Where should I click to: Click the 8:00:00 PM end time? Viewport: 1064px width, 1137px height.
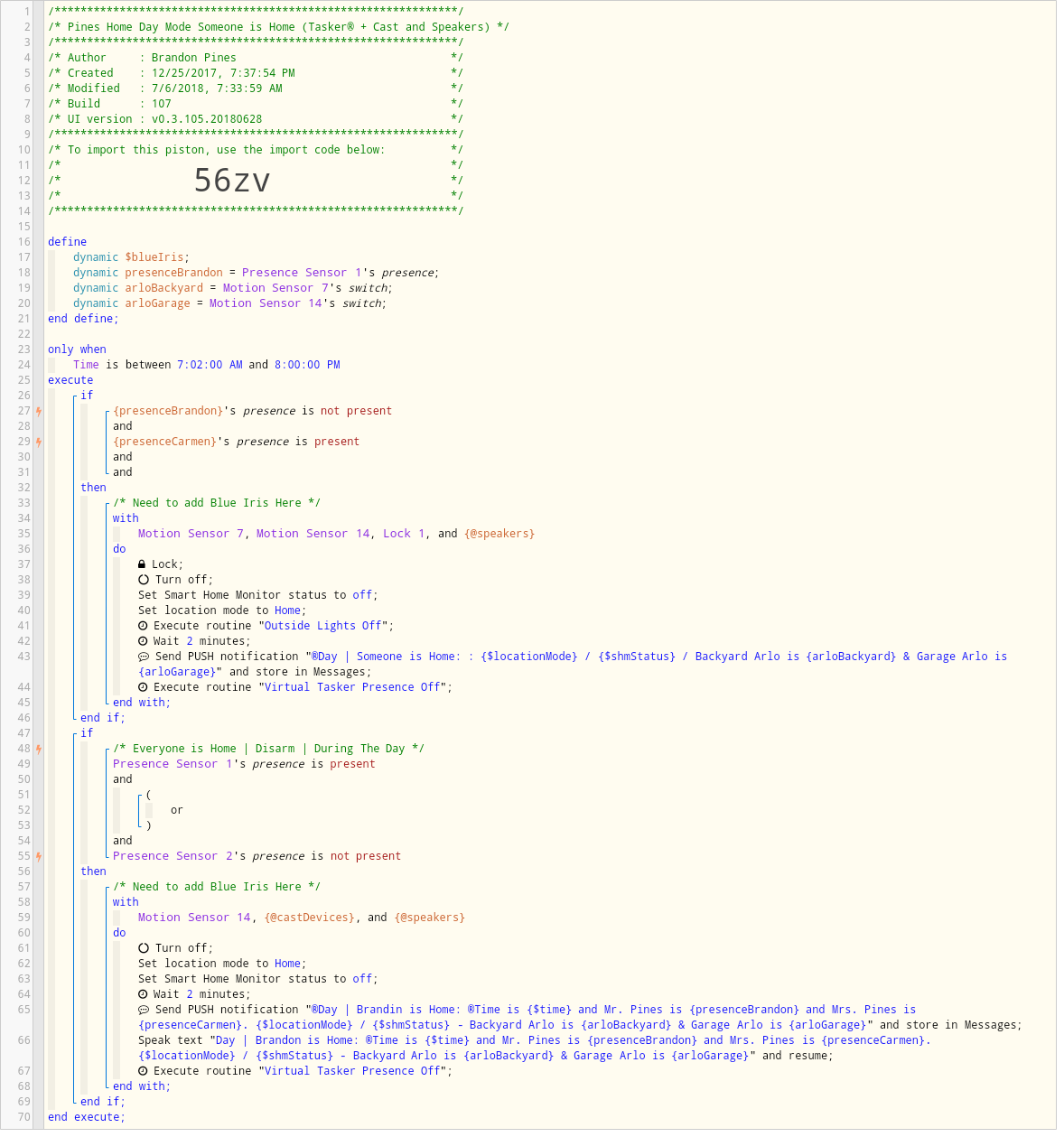tap(307, 365)
